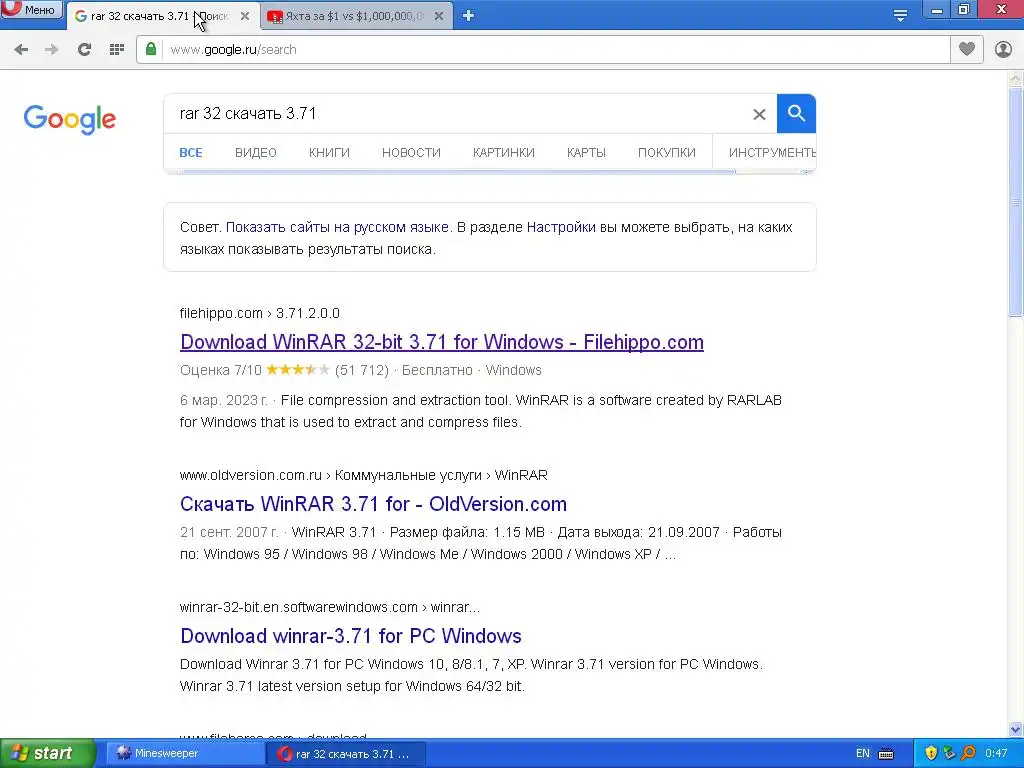1024x768 pixels.
Task: Click 'Показать сайты на русском языке' link
Action: point(337,227)
